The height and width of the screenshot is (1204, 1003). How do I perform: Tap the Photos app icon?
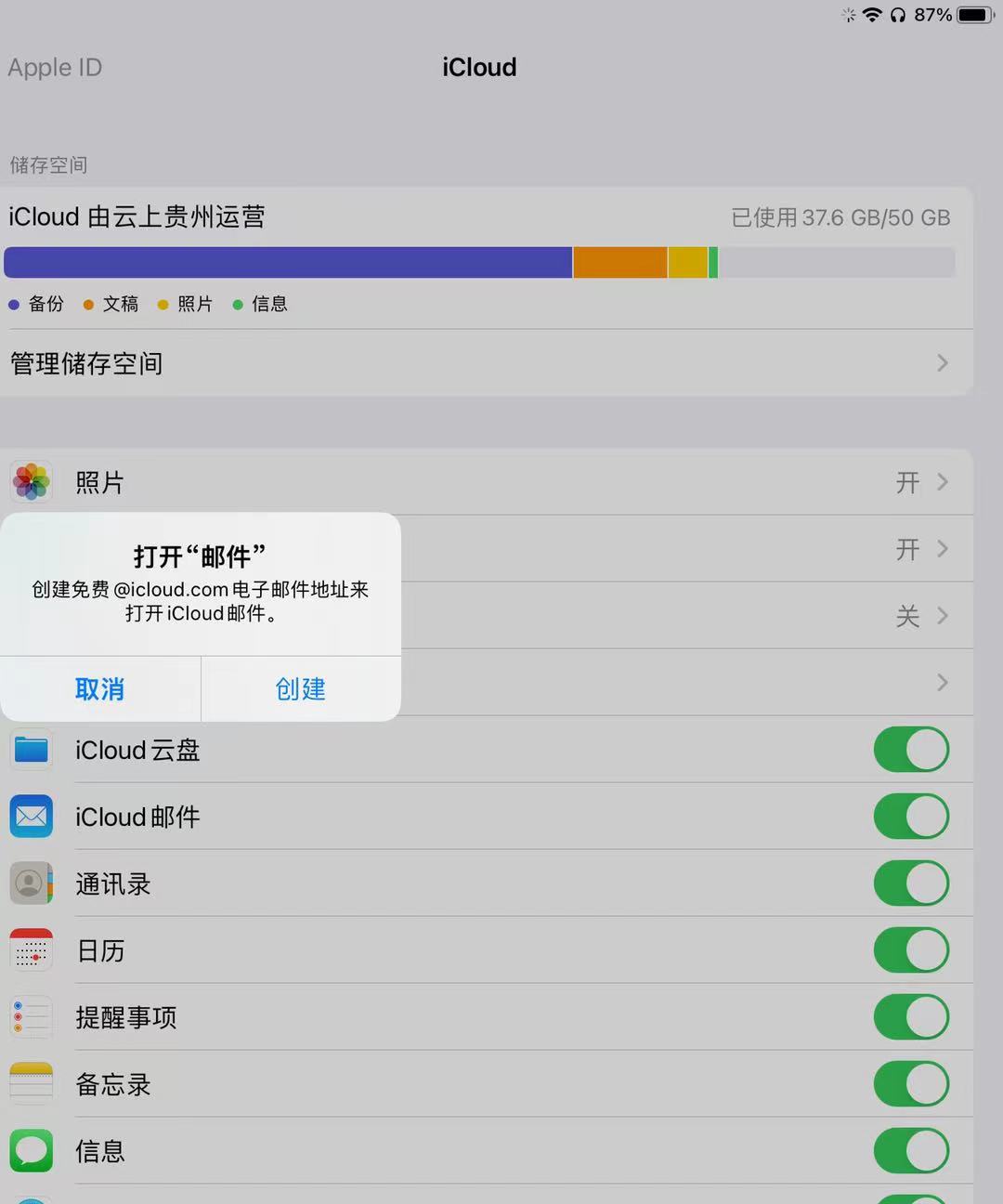point(32,482)
